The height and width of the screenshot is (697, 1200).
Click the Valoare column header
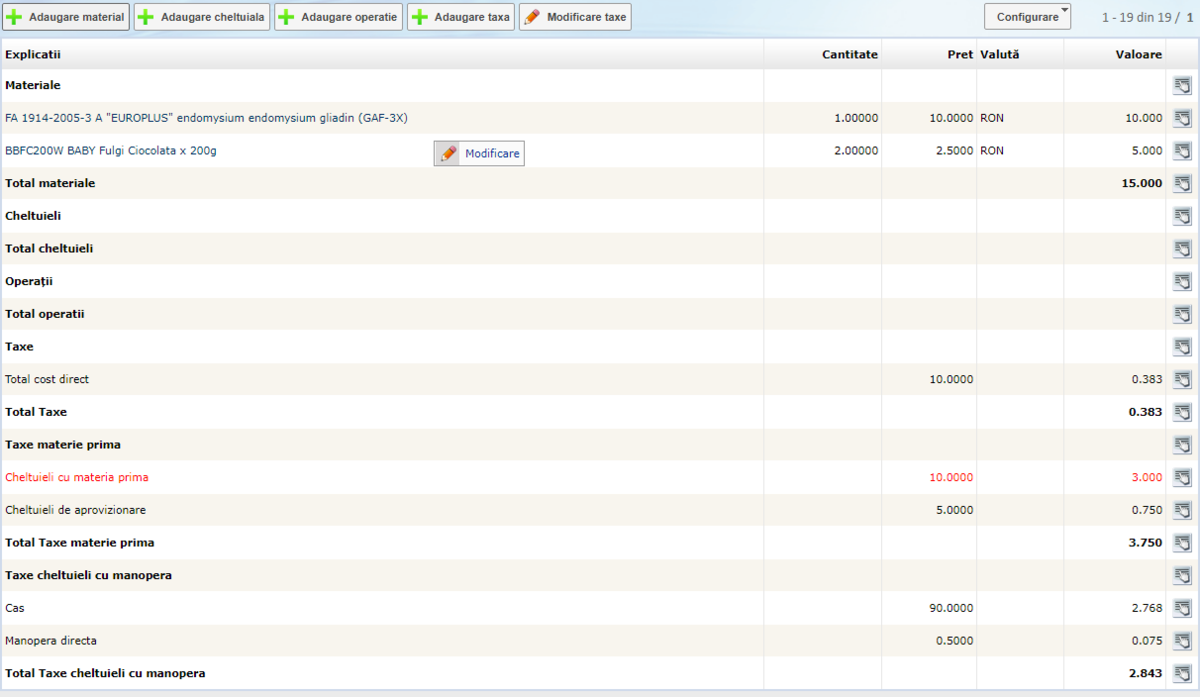[x=1138, y=54]
